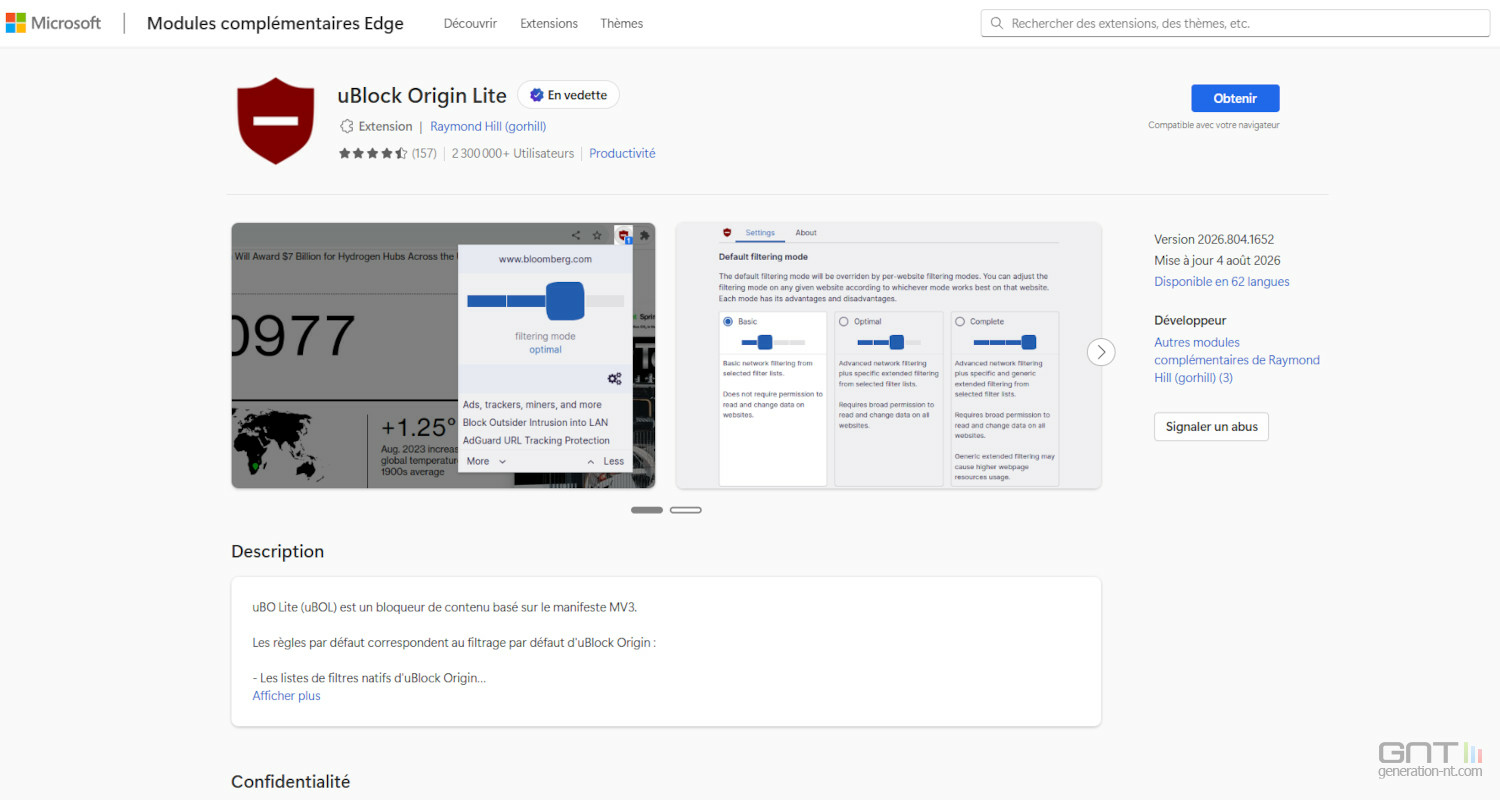The height and width of the screenshot is (800, 1500).
Task: Click 'Compatible avec votre navigateur' text
Action: [x=1214, y=125]
